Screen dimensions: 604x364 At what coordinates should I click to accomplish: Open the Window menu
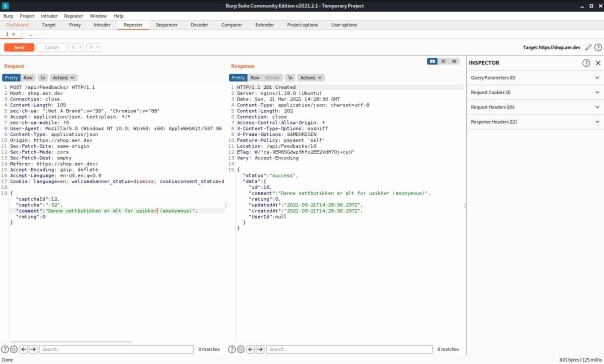pos(98,16)
